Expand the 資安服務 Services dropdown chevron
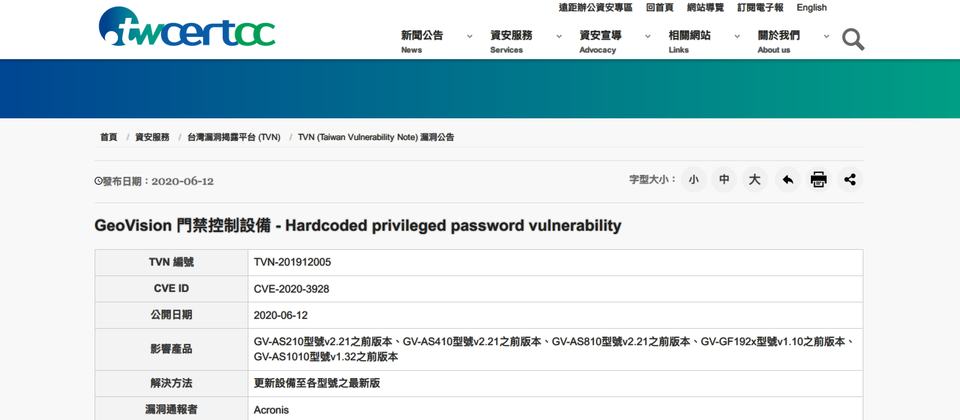 [559, 37]
